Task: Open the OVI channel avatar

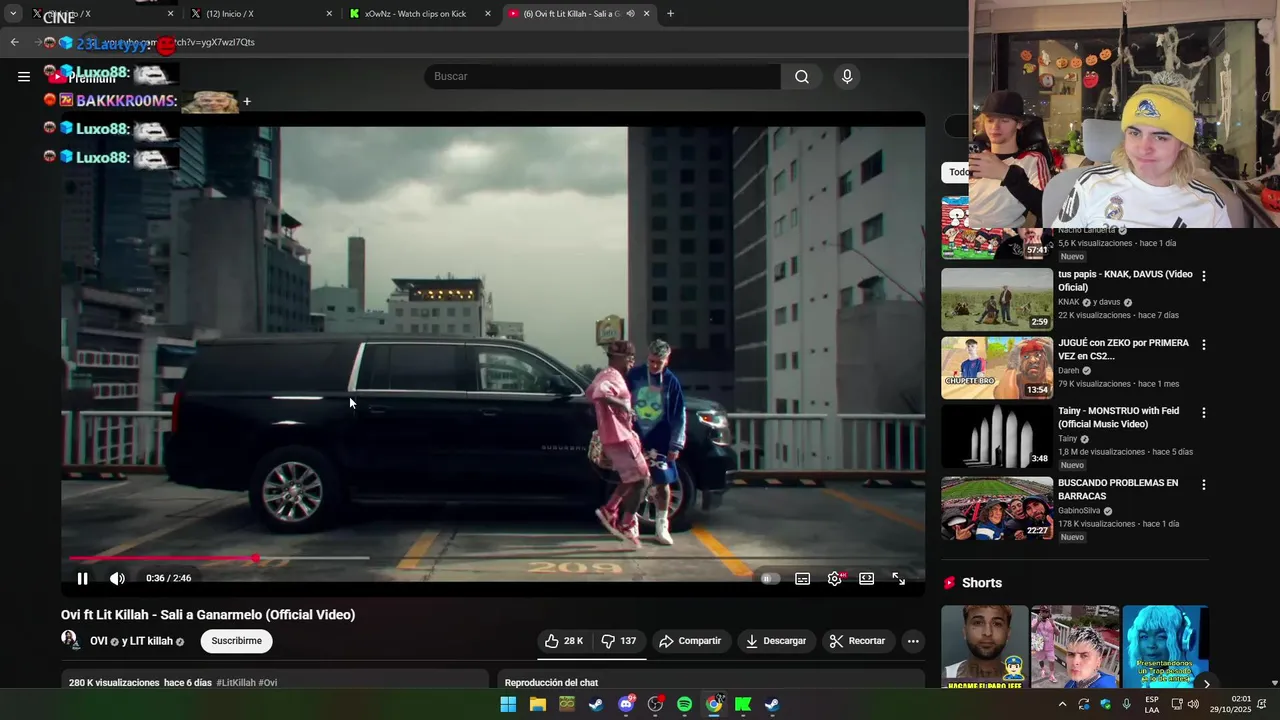Action: tap(70, 640)
